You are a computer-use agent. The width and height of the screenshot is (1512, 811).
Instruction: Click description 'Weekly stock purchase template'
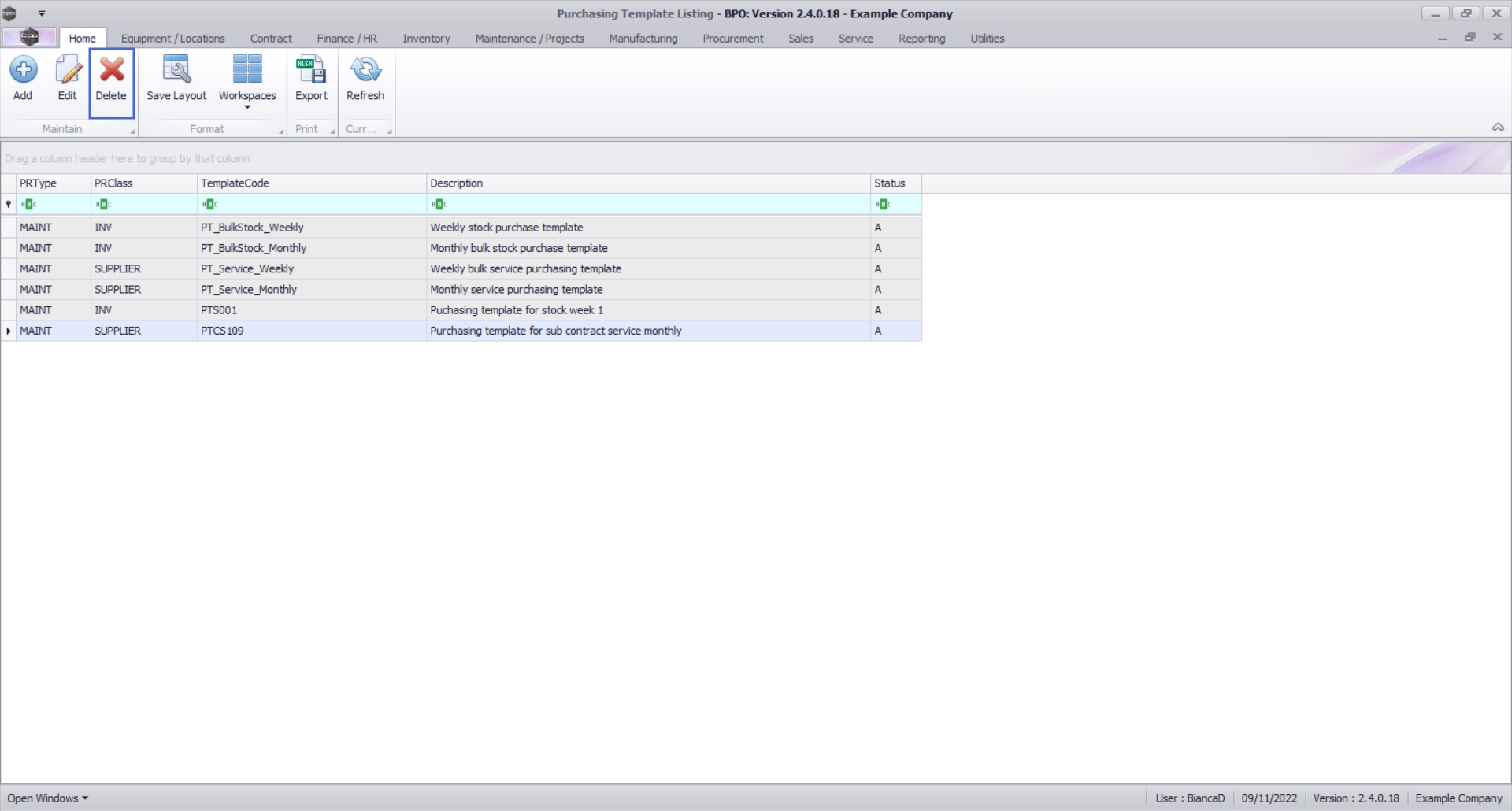[x=506, y=228]
